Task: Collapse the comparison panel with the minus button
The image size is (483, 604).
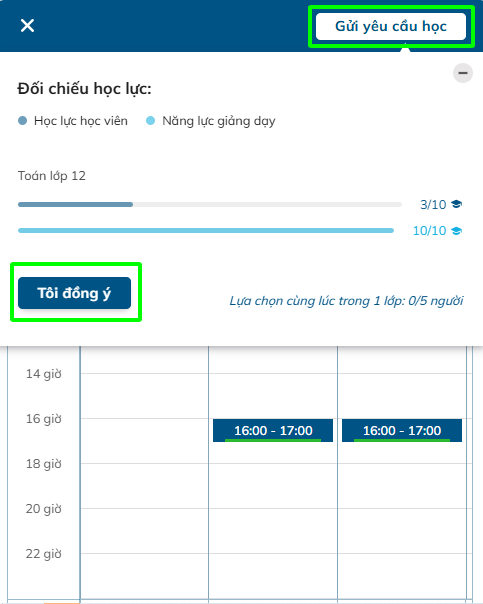Action: (x=463, y=73)
